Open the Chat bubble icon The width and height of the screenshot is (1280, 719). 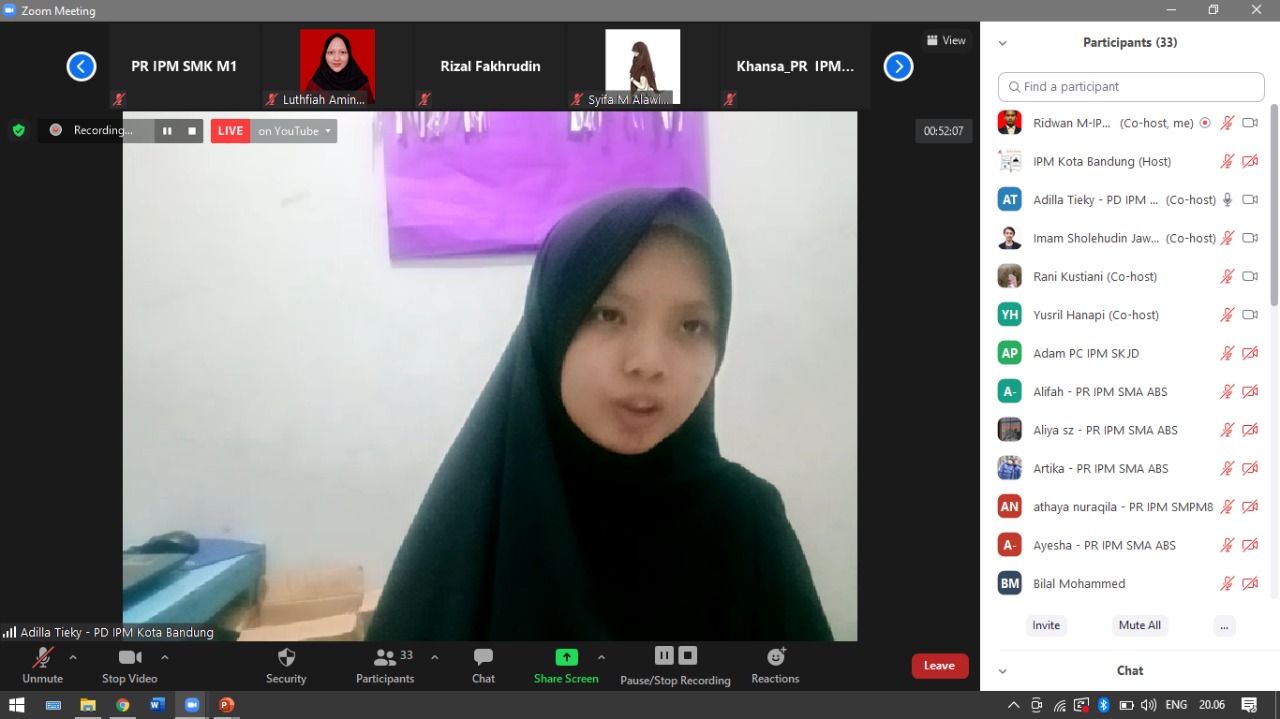pyautogui.click(x=484, y=657)
